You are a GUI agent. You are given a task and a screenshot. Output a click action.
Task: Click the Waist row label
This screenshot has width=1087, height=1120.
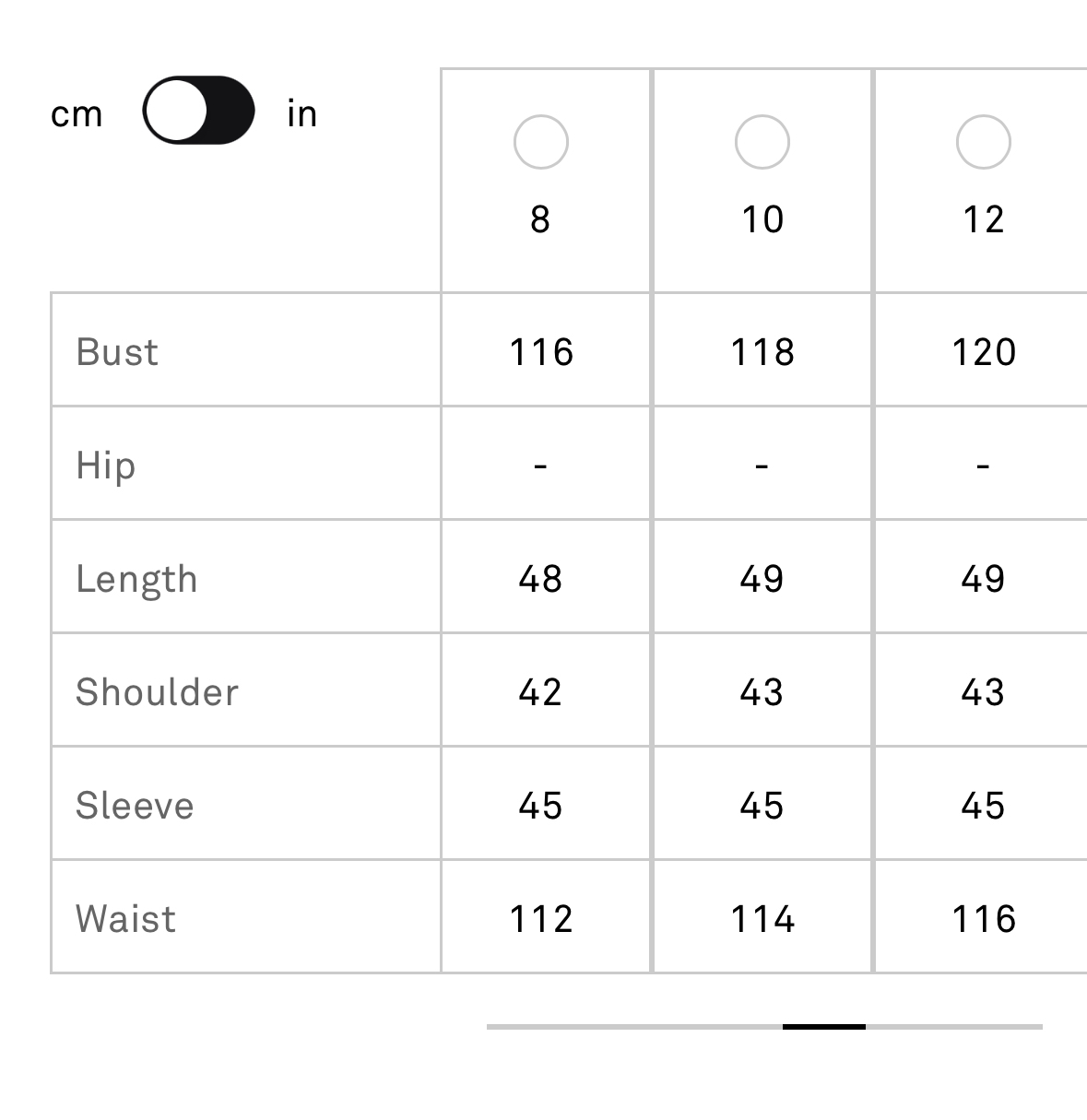tap(125, 919)
